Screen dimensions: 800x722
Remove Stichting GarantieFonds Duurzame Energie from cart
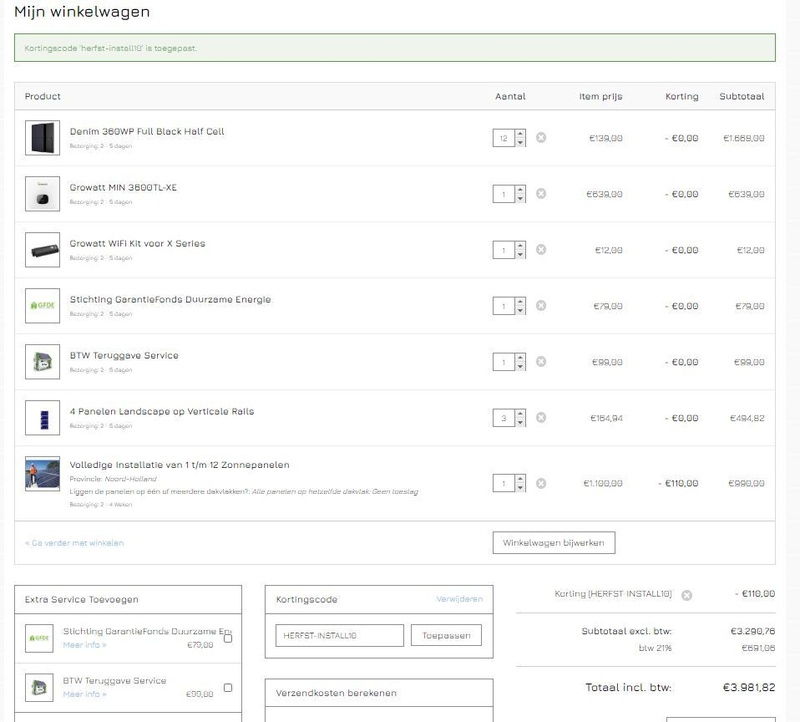coord(541,305)
